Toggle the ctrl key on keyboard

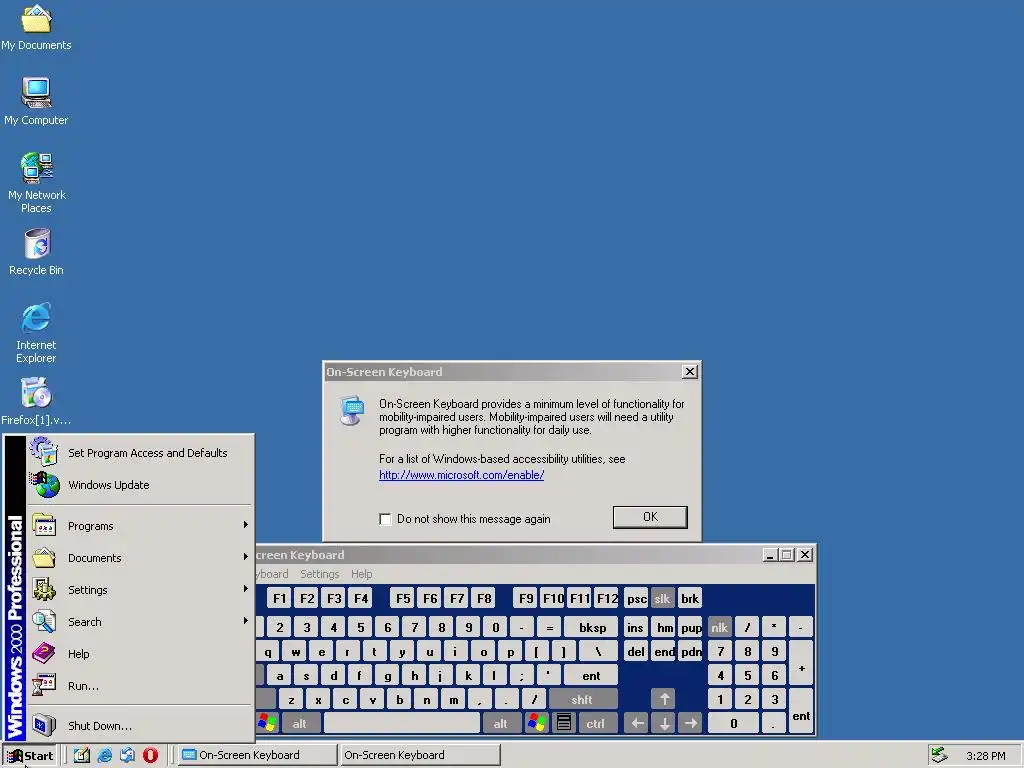click(x=596, y=723)
